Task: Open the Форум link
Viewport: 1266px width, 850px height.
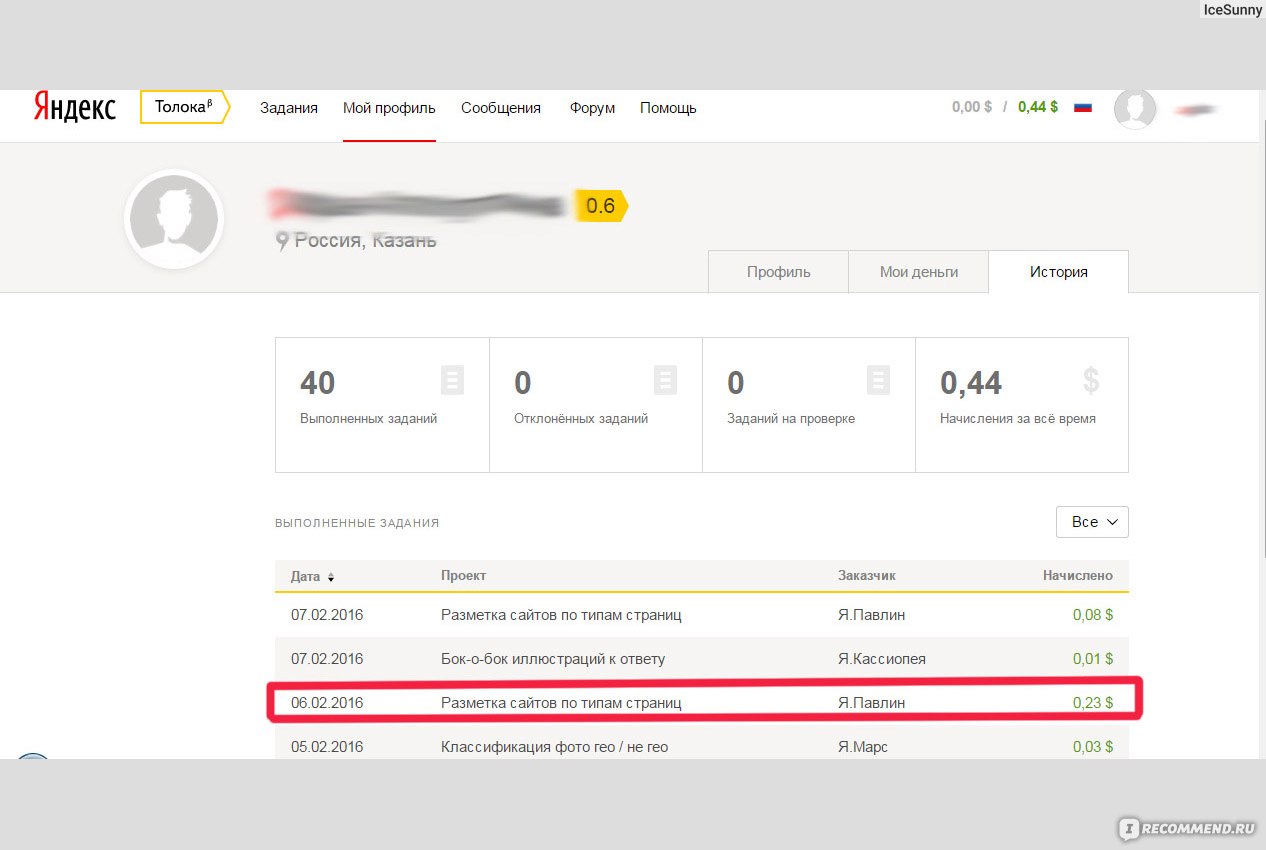Action: tap(592, 108)
